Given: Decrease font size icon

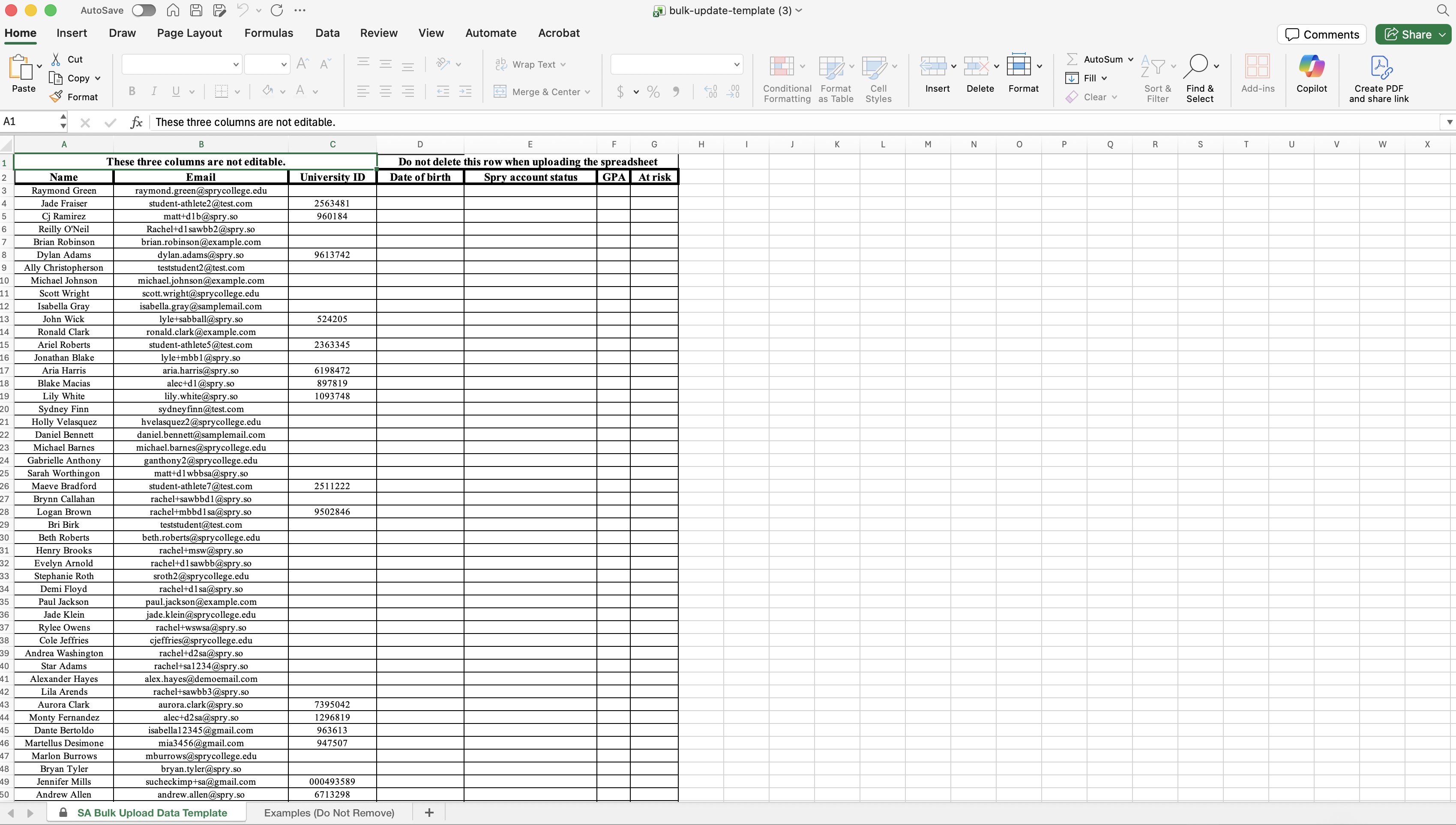Looking at the screenshot, I should pyautogui.click(x=325, y=63).
